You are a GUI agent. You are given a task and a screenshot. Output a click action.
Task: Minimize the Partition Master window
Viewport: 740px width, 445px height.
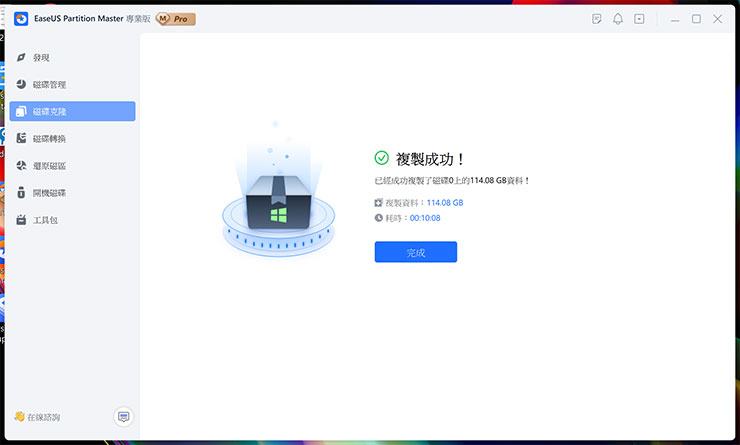click(x=675, y=19)
